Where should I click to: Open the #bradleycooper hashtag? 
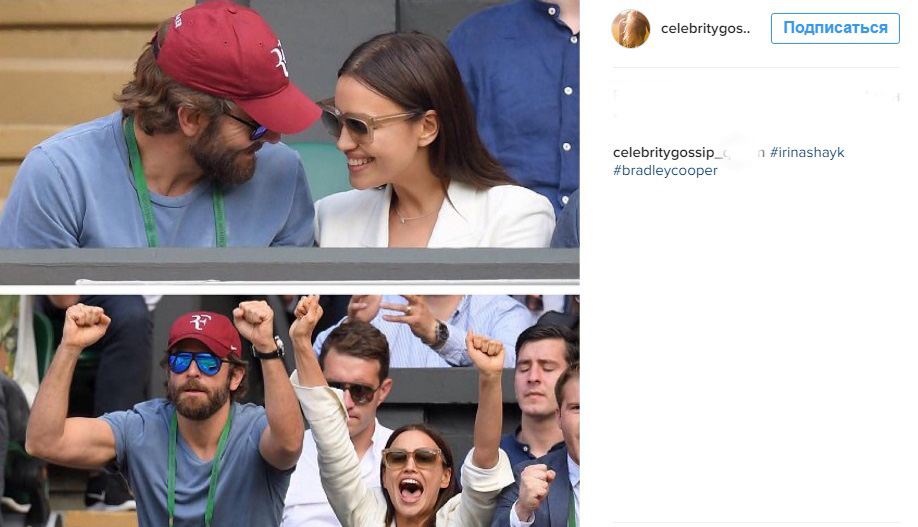[x=665, y=171]
